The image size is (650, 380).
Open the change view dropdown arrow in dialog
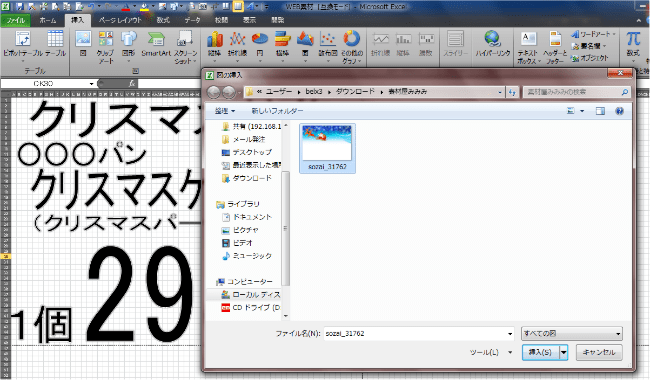coord(582,111)
